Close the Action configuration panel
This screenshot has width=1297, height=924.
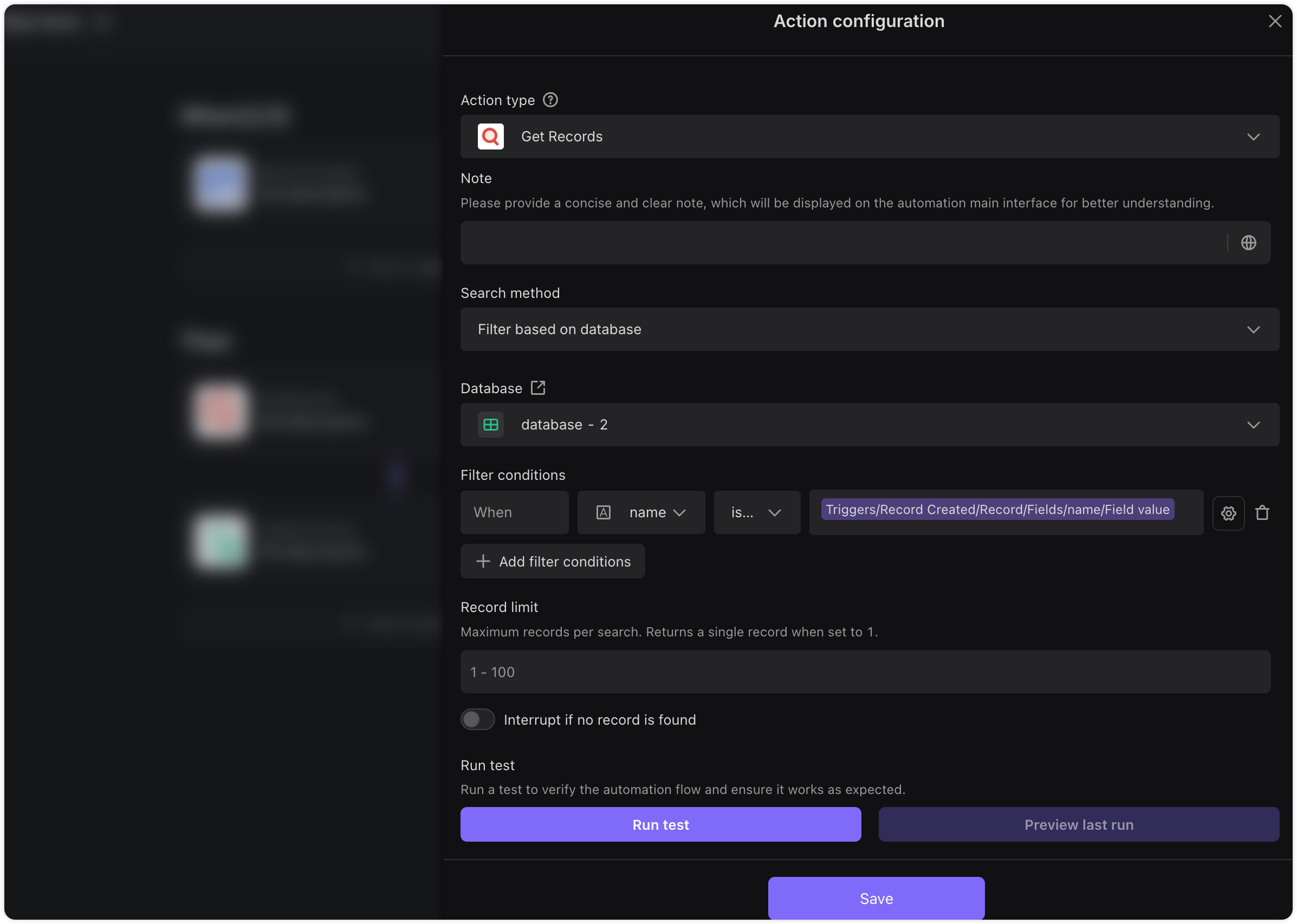[1274, 22]
